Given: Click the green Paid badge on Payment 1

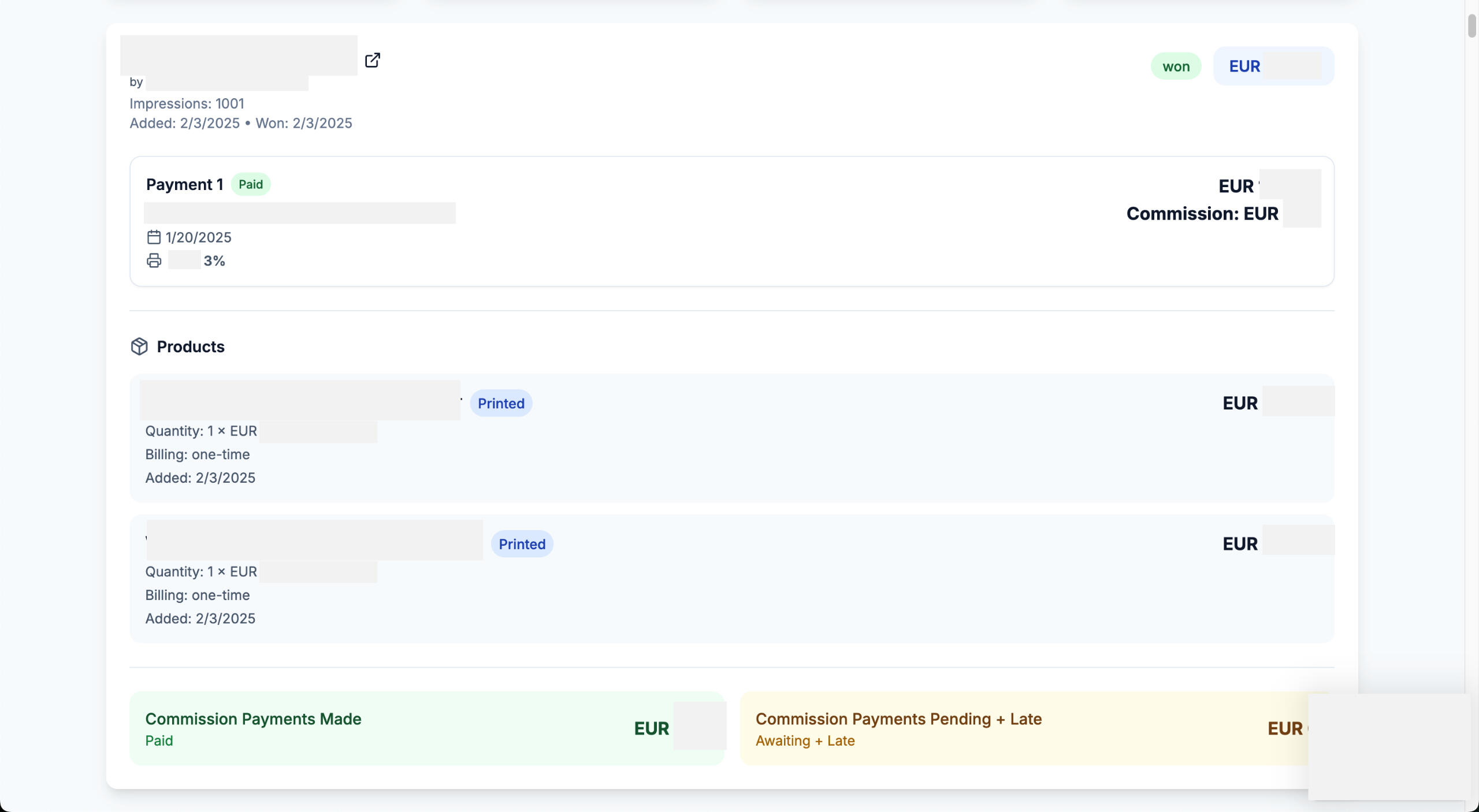Looking at the screenshot, I should point(250,184).
